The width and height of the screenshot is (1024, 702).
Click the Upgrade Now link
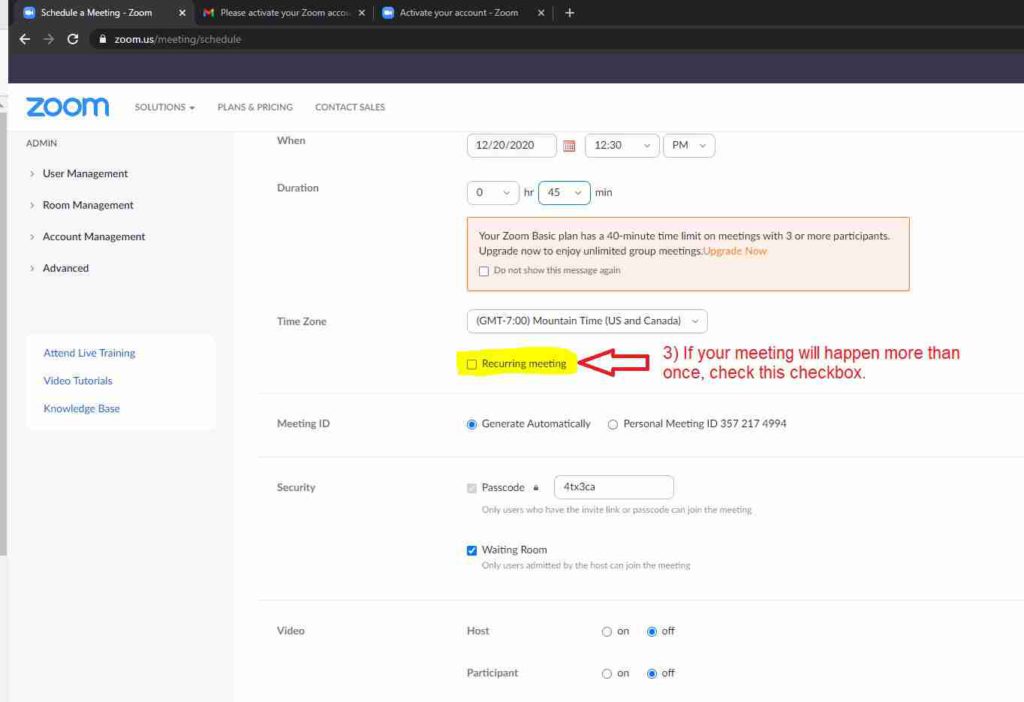click(x=735, y=251)
